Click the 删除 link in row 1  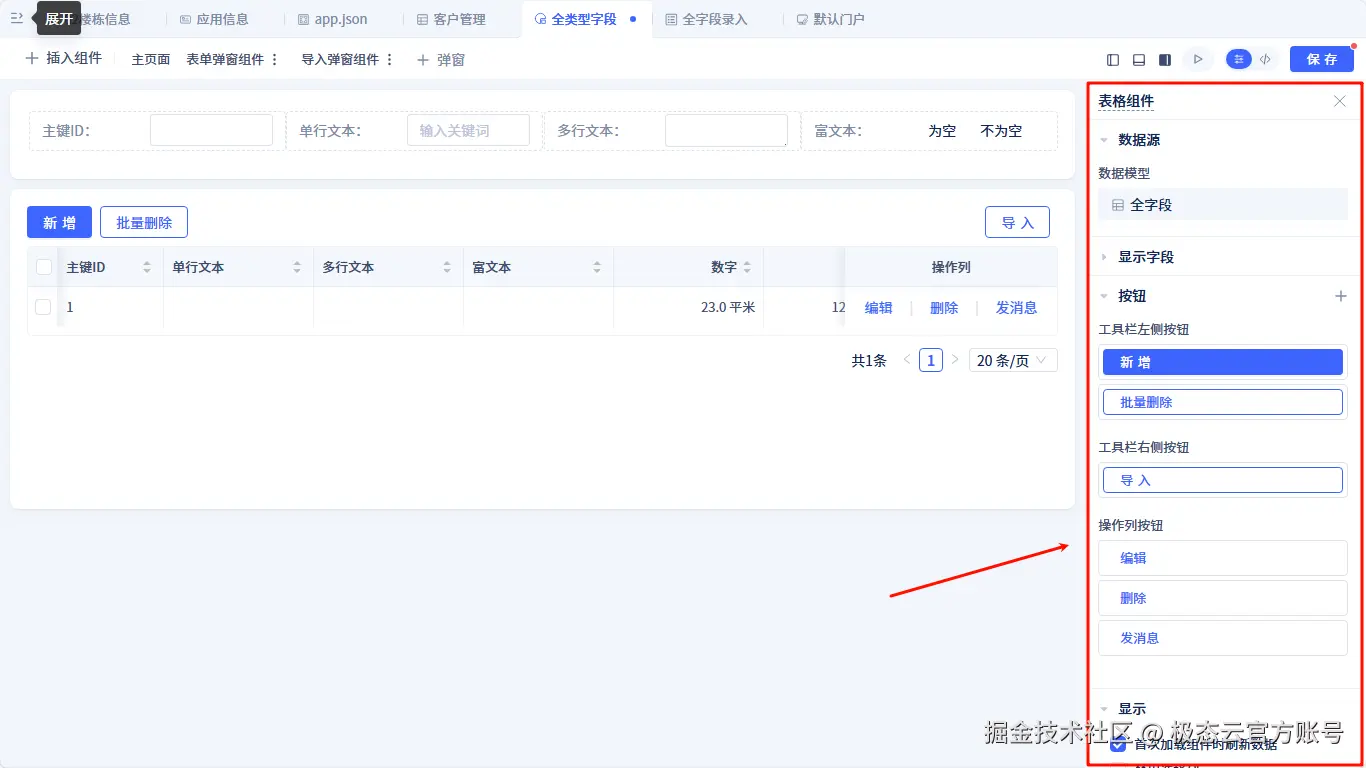944,308
